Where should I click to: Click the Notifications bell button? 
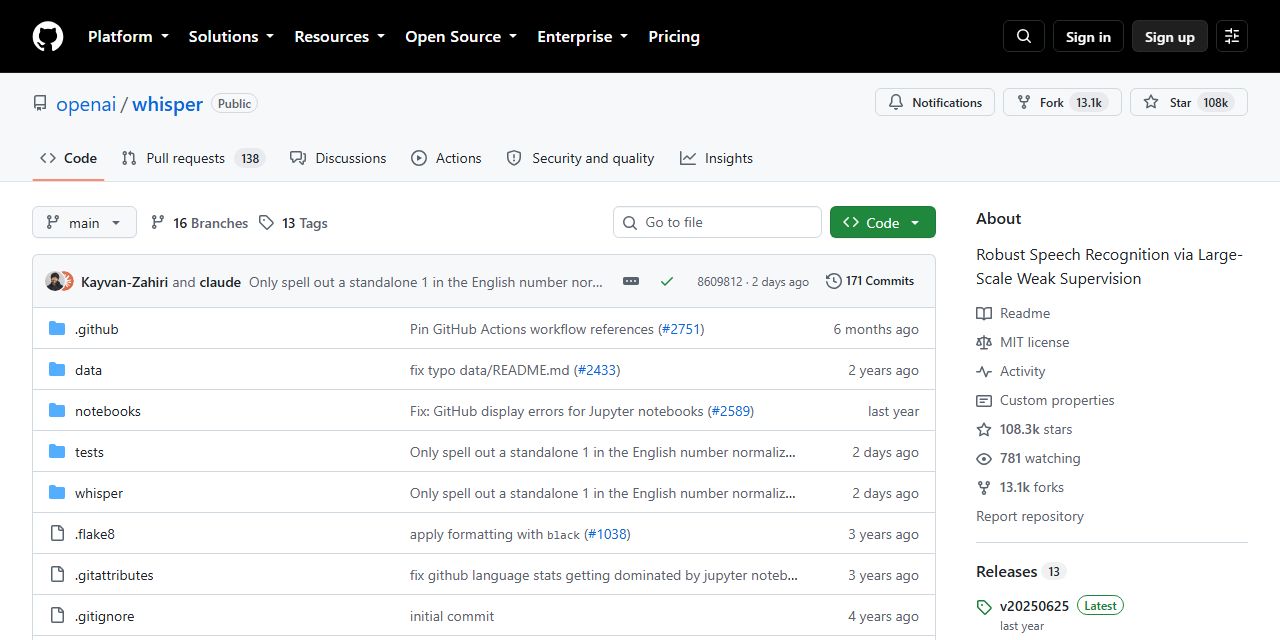click(935, 102)
